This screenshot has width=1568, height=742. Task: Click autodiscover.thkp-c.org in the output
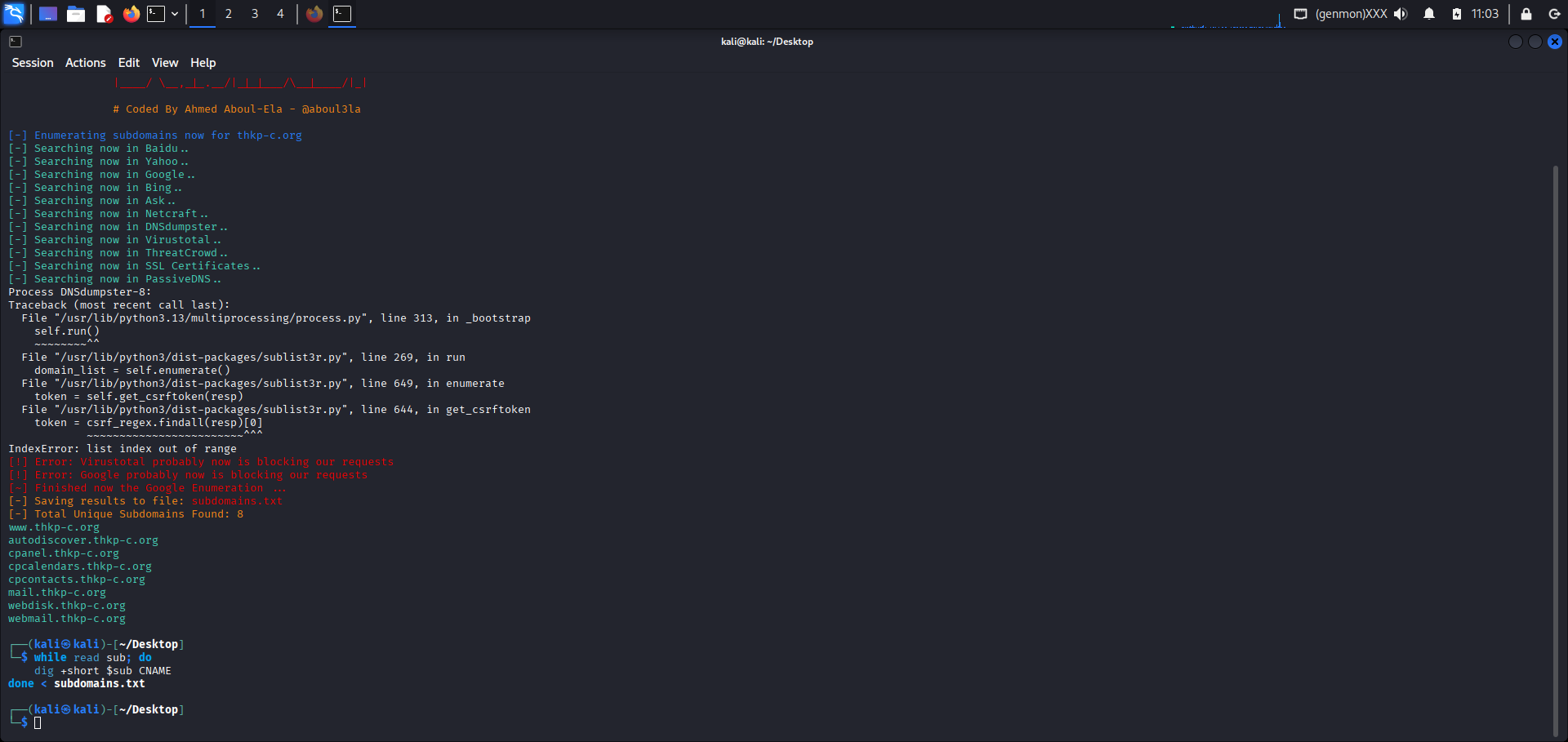tap(83, 540)
